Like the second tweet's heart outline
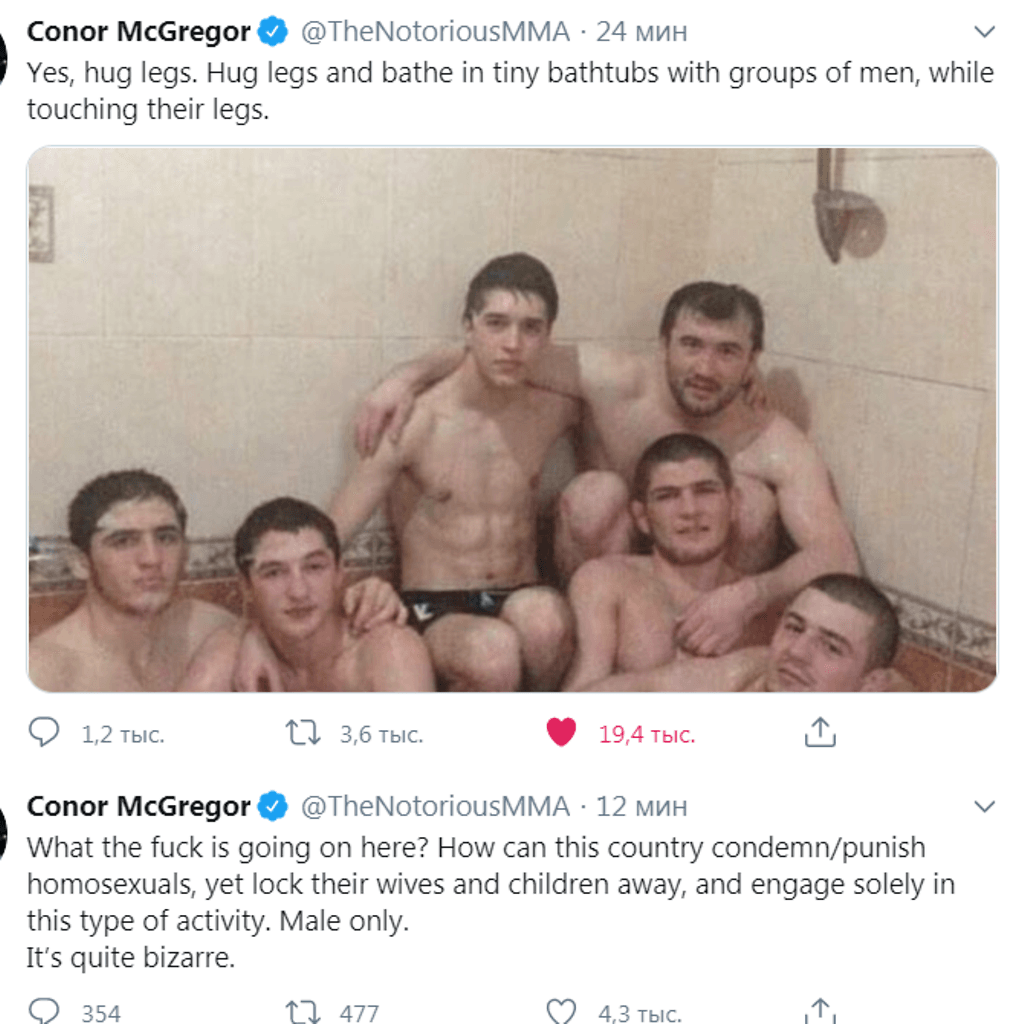 pyautogui.click(x=561, y=1012)
